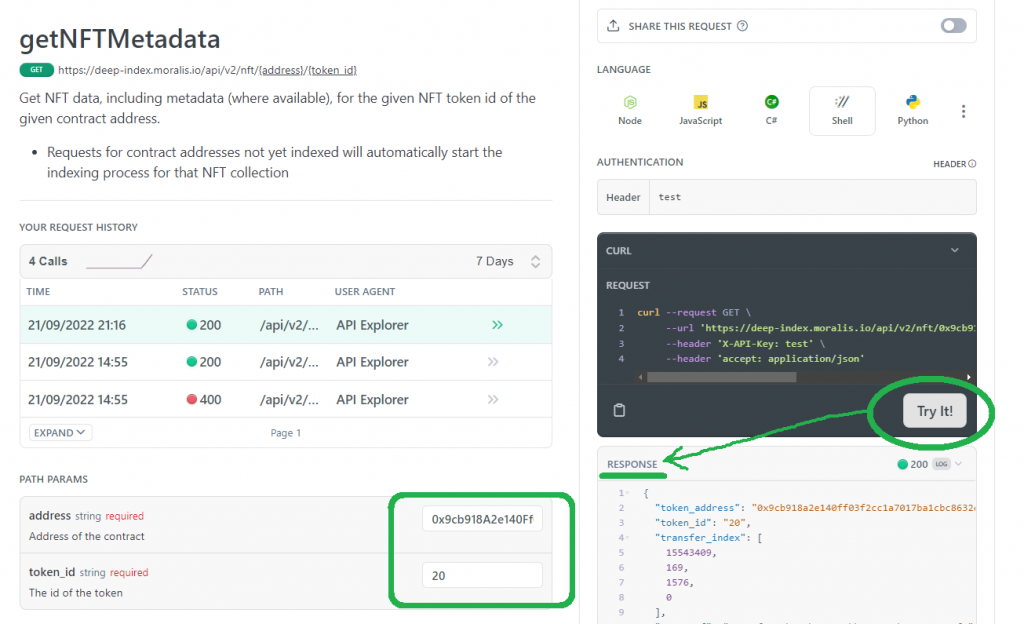This screenshot has width=1024, height=624.
Task: Toggle the Share This Request switch
Action: (953, 25)
